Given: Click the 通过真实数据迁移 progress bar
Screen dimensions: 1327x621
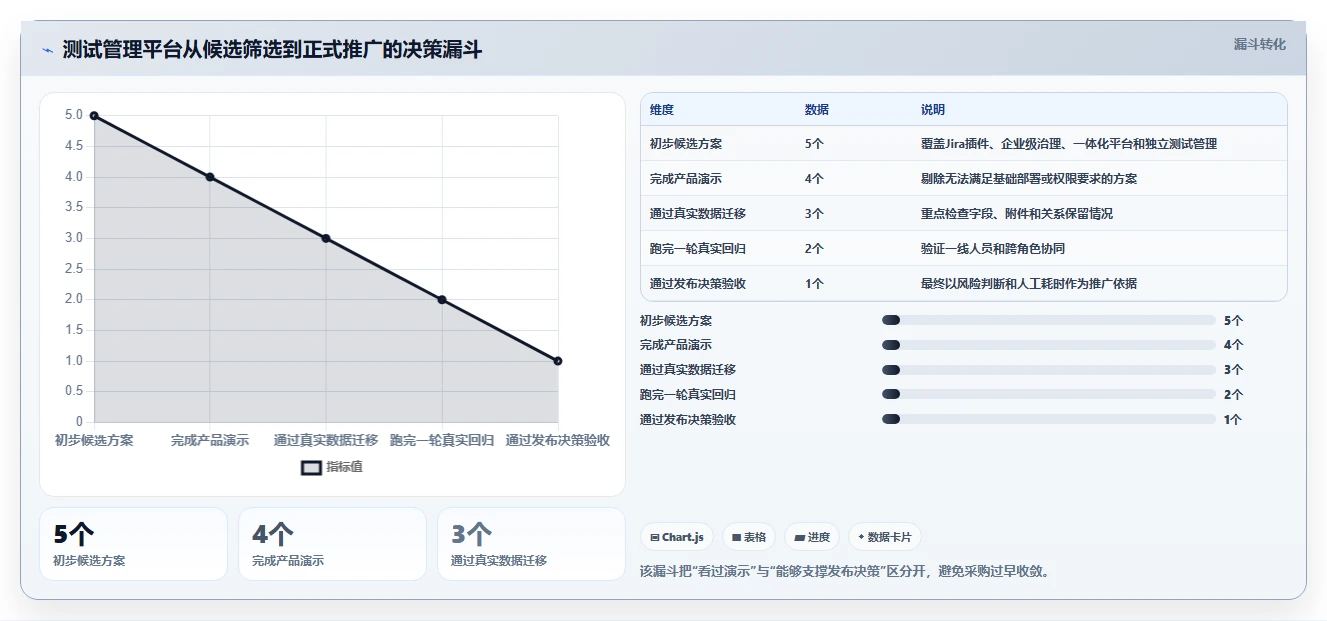Looking at the screenshot, I should 1048,370.
